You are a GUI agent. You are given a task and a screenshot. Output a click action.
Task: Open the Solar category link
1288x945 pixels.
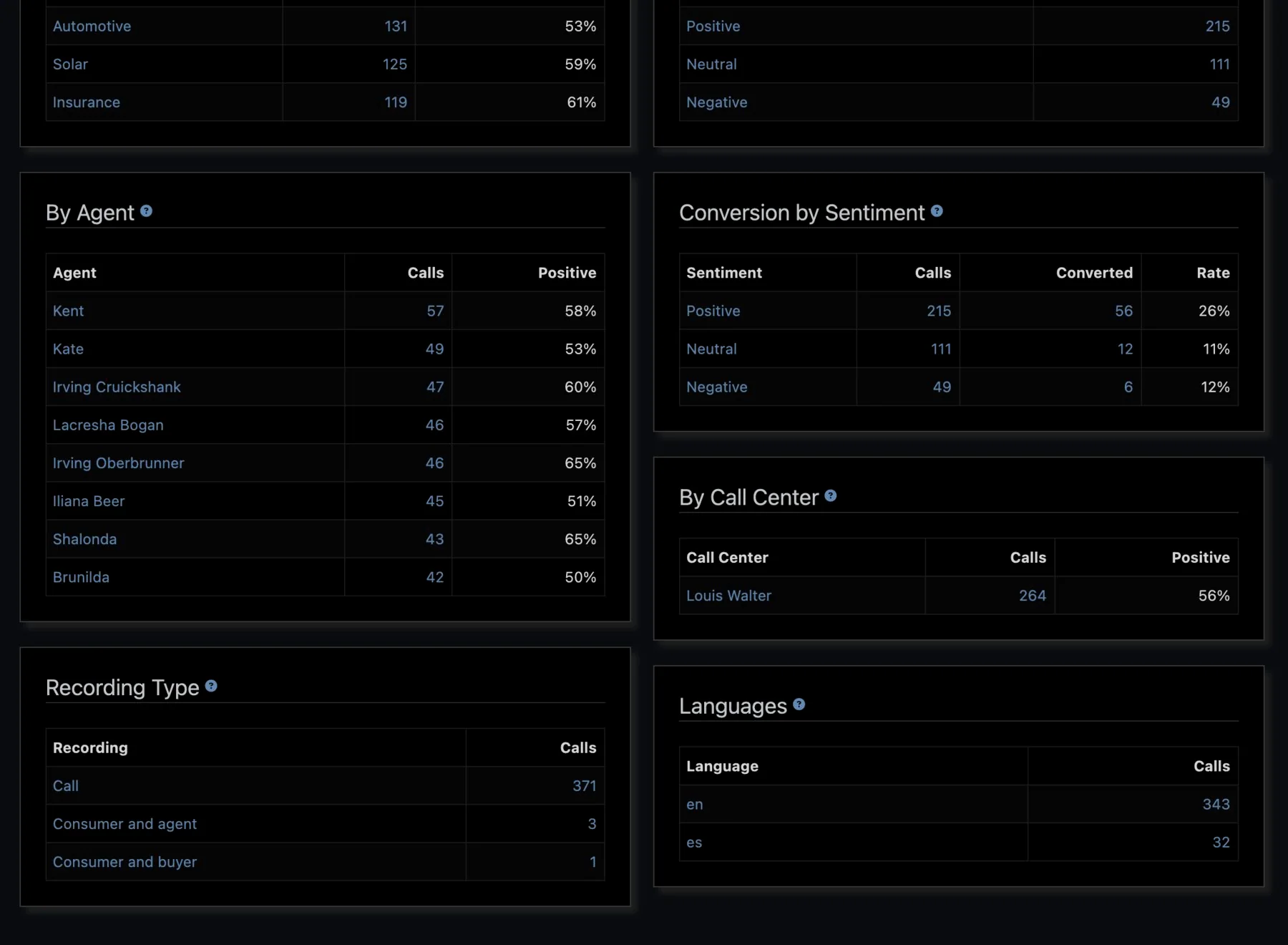(x=70, y=64)
